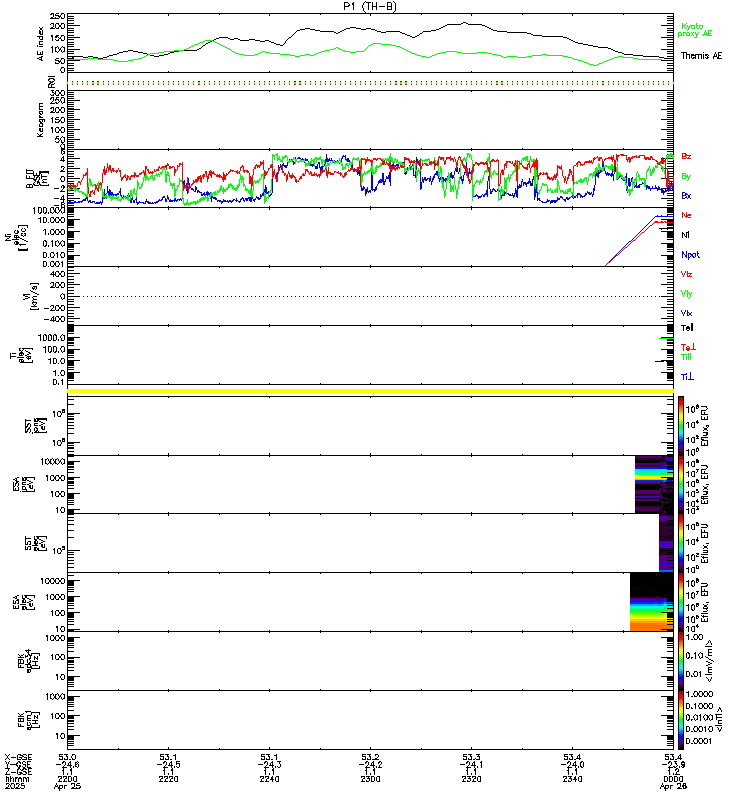Click the SST electron spectrogram data strip
The height and width of the screenshot is (800, 750).
(666, 543)
